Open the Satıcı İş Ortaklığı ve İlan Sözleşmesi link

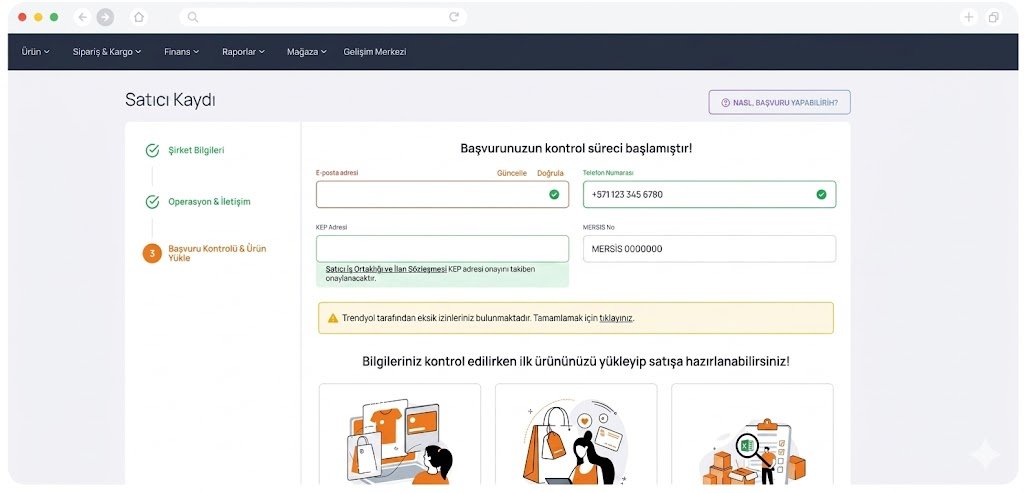(385, 269)
